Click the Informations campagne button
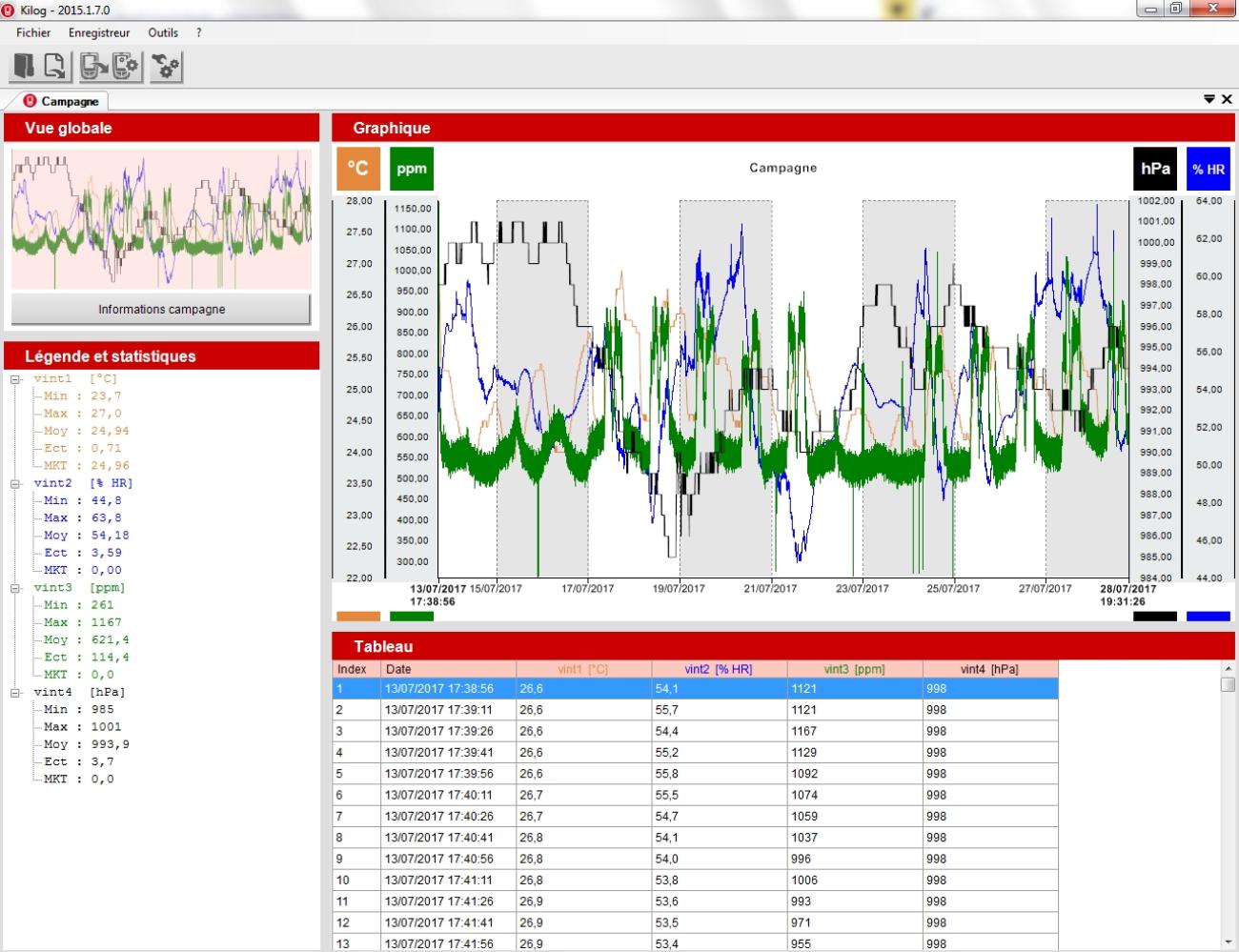 click(161, 310)
